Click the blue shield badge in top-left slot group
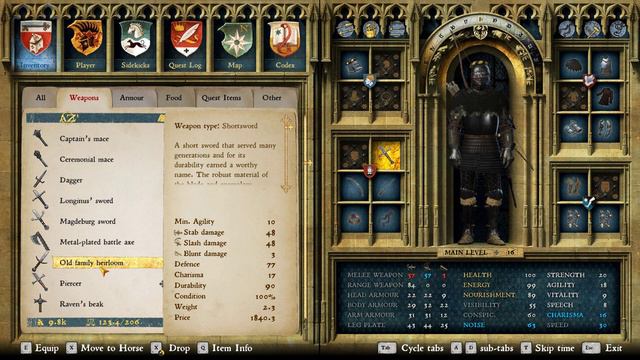 tap(370, 81)
